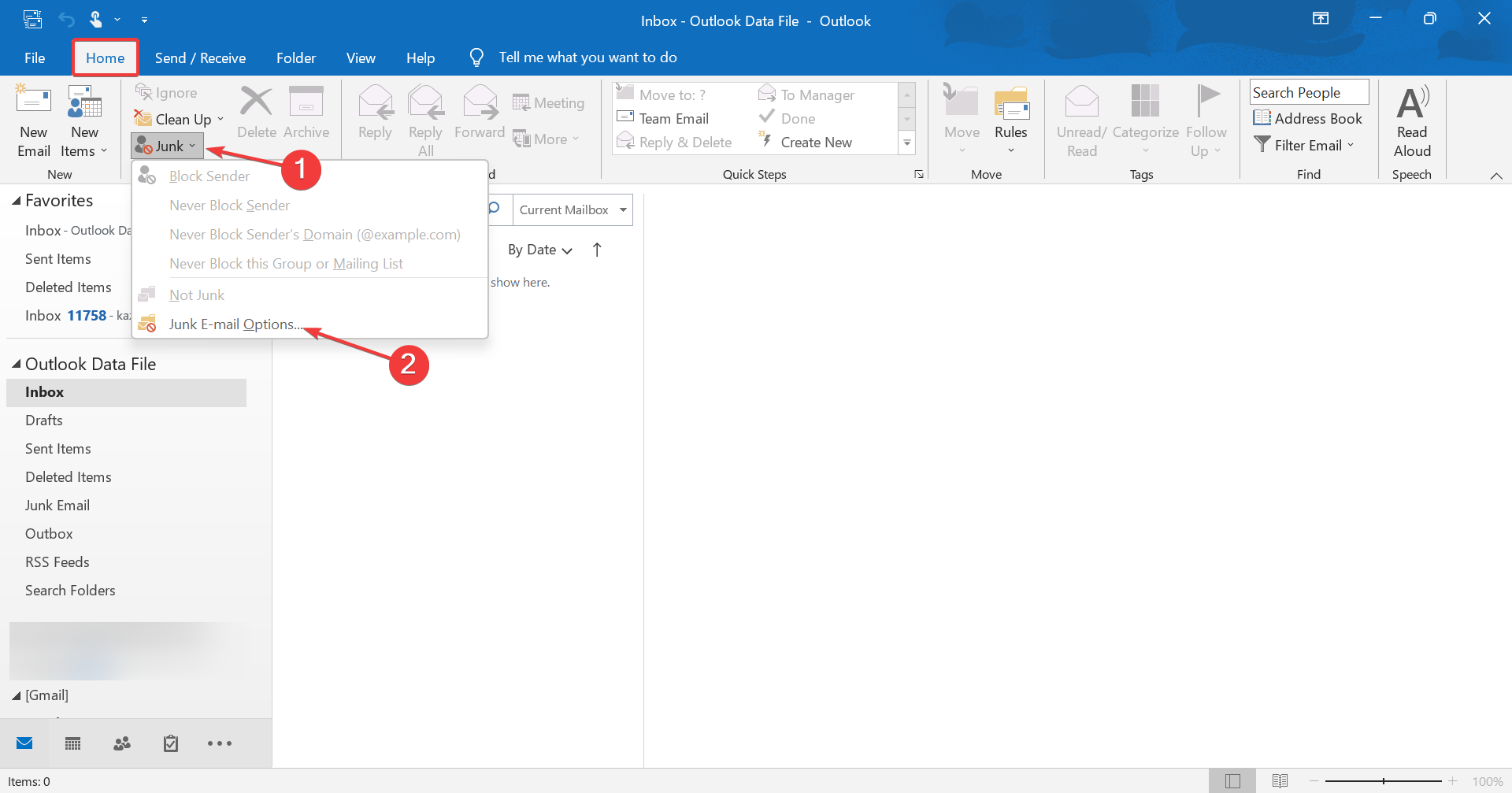1512x793 pixels.
Task: Open the Follow Up flag menu
Action: coord(1206,121)
